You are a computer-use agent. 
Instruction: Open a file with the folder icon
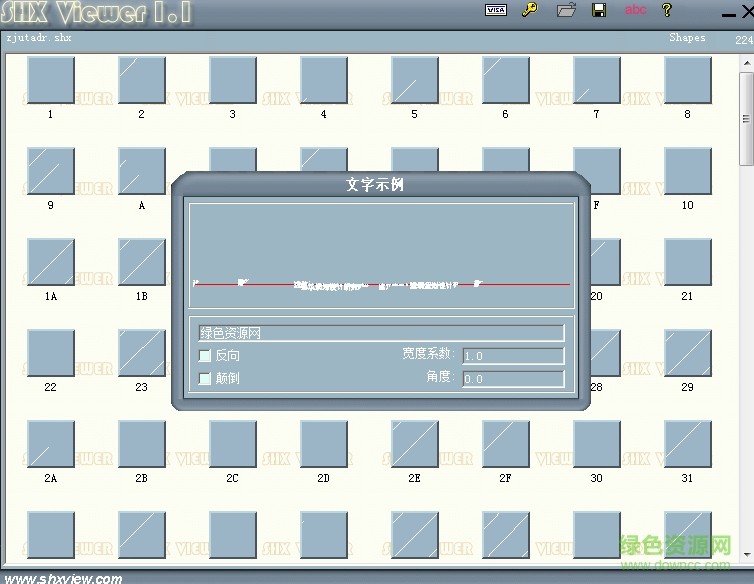[566, 10]
